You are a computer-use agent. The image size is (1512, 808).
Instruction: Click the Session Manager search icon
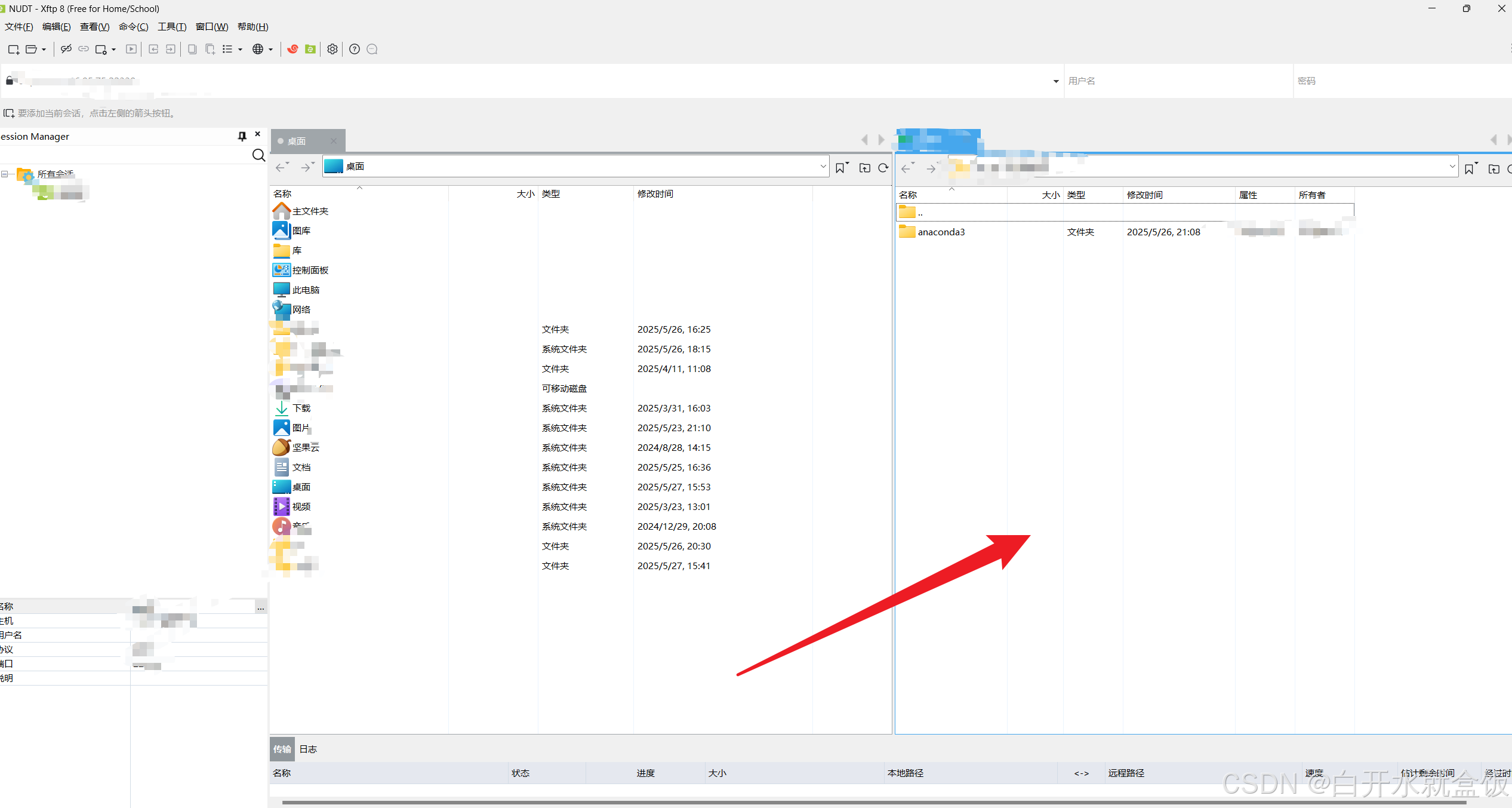pyautogui.click(x=258, y=155)
